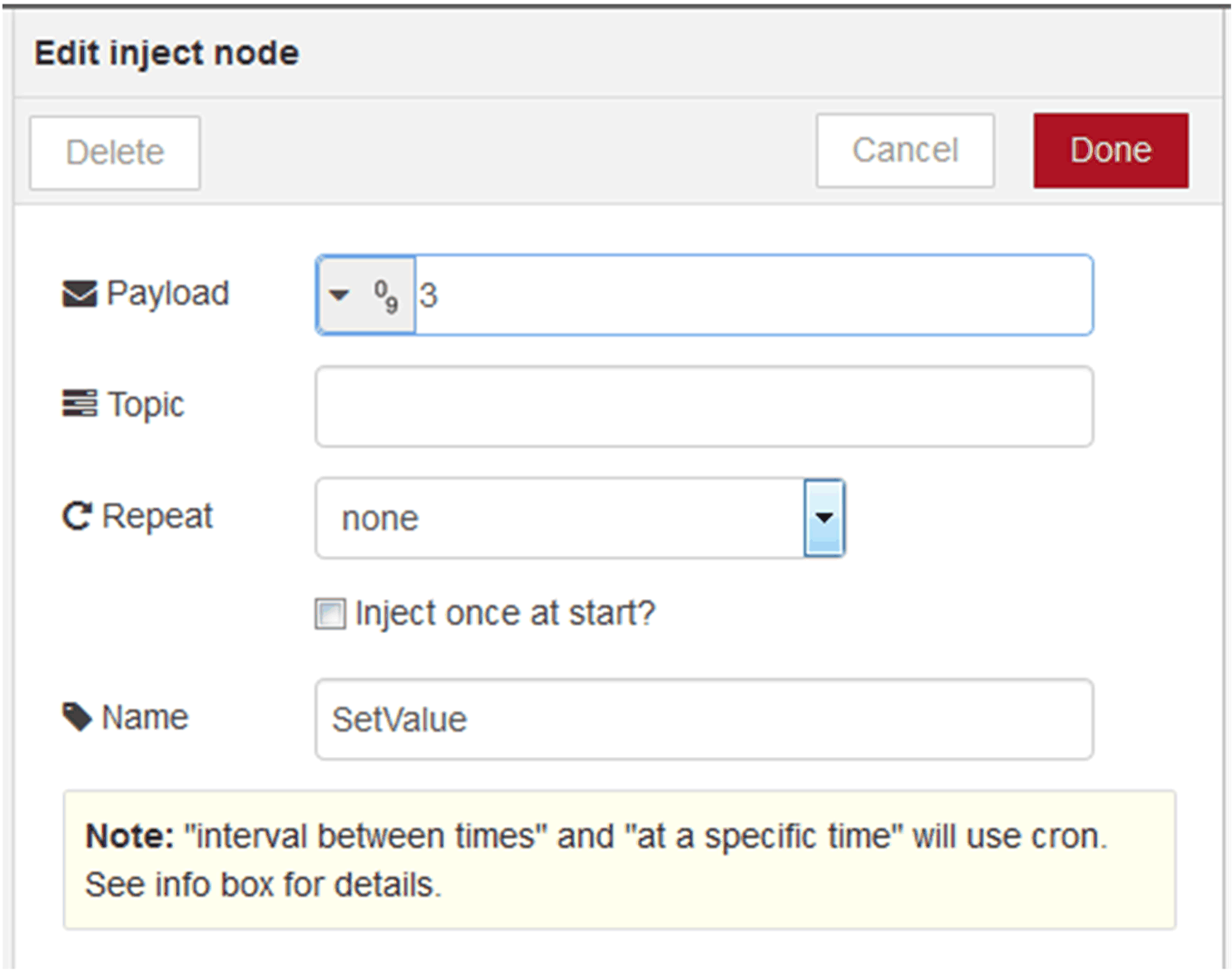The width and height of the screenshot is (1232, 975).
Task: Click the tag icon beside Name
Action: pos(77,717)
